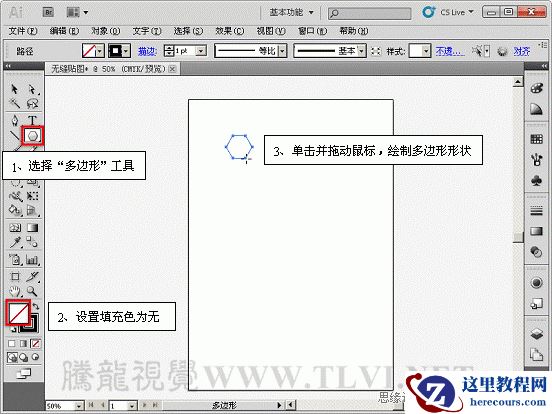Select the Gradient tool
This screenshot has width=552, height=414.
pos(32,228)
